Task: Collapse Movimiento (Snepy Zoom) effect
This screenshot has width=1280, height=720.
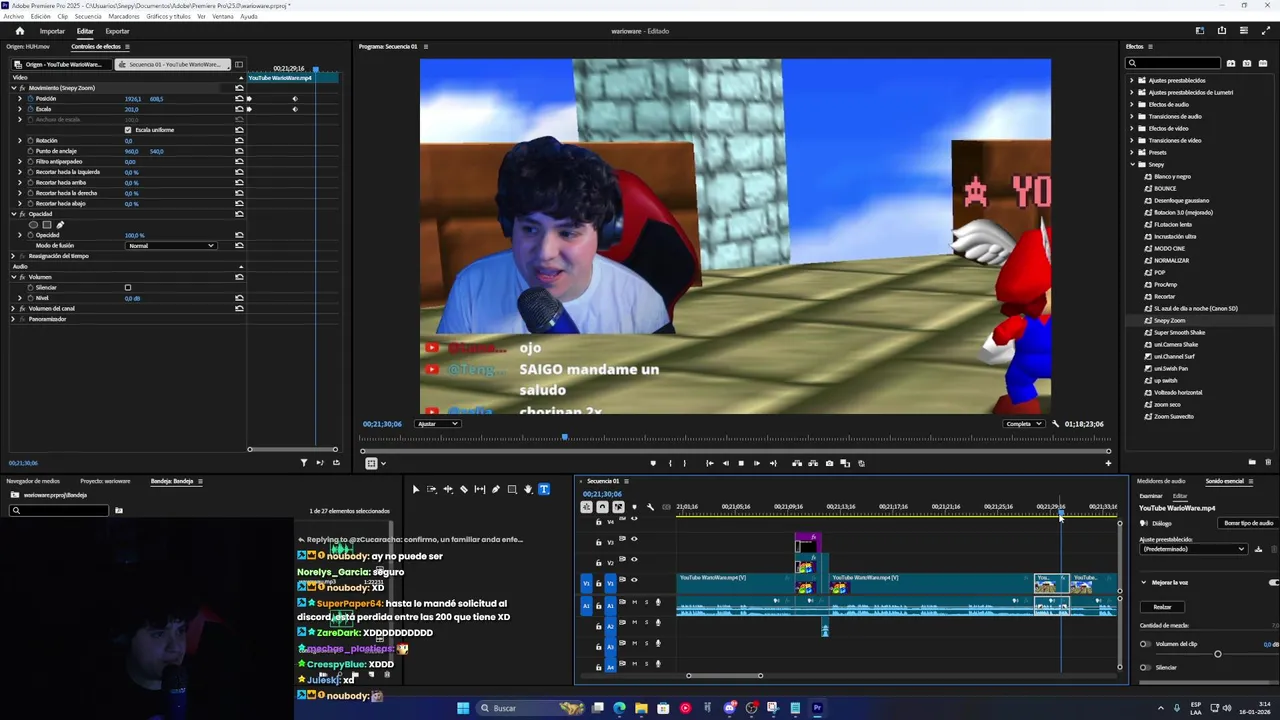Action: coord(14,88)
